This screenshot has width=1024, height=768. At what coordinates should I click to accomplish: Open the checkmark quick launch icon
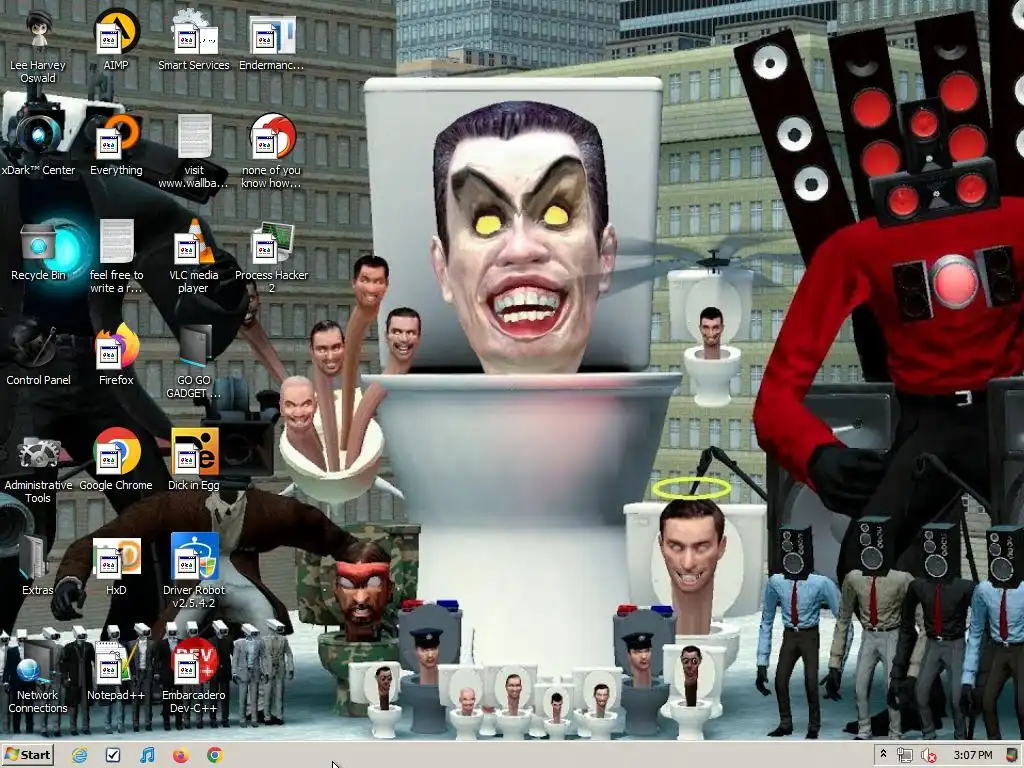pos(113,756)
